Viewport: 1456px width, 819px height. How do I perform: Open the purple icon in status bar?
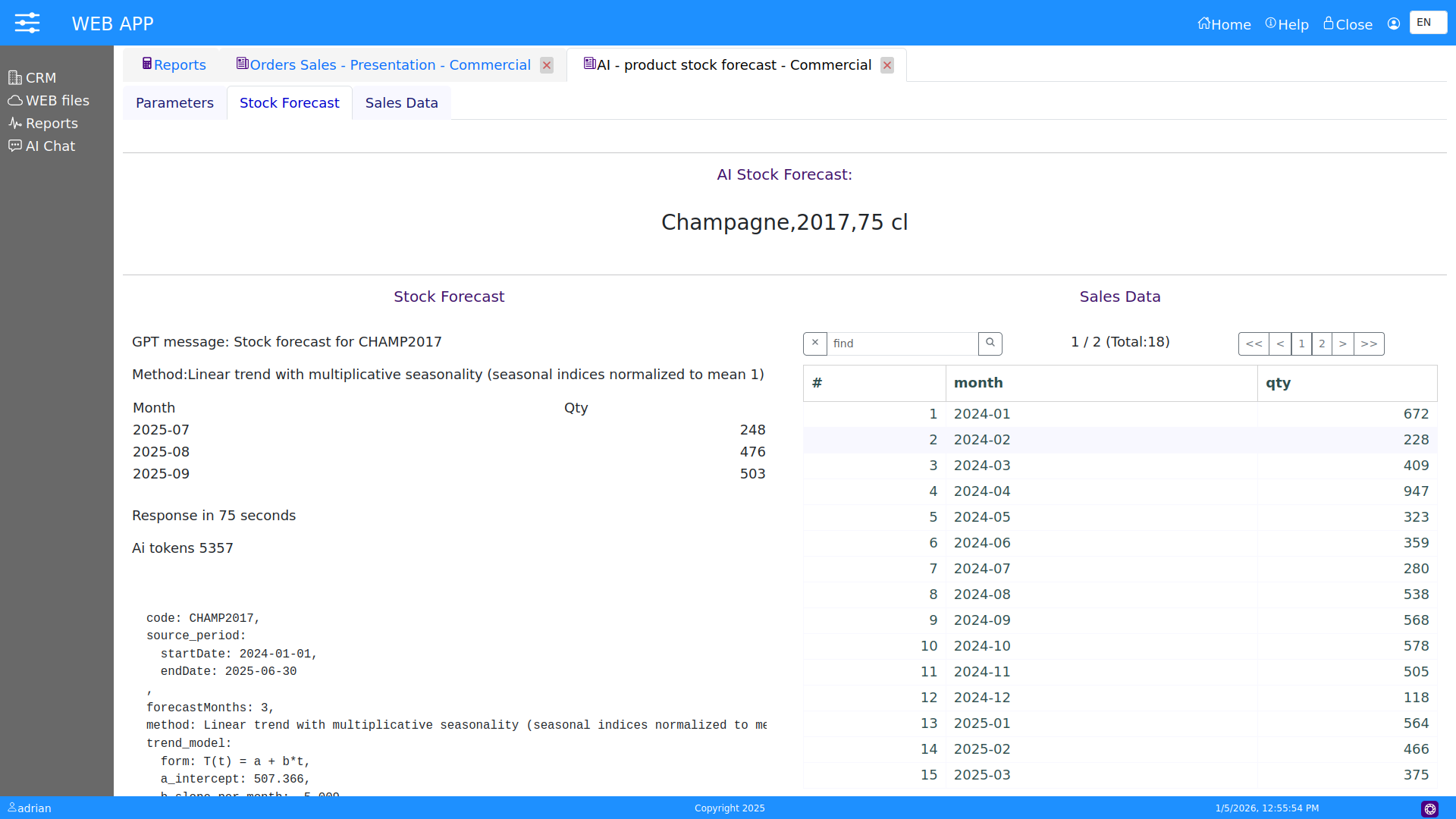point(1429,808)
